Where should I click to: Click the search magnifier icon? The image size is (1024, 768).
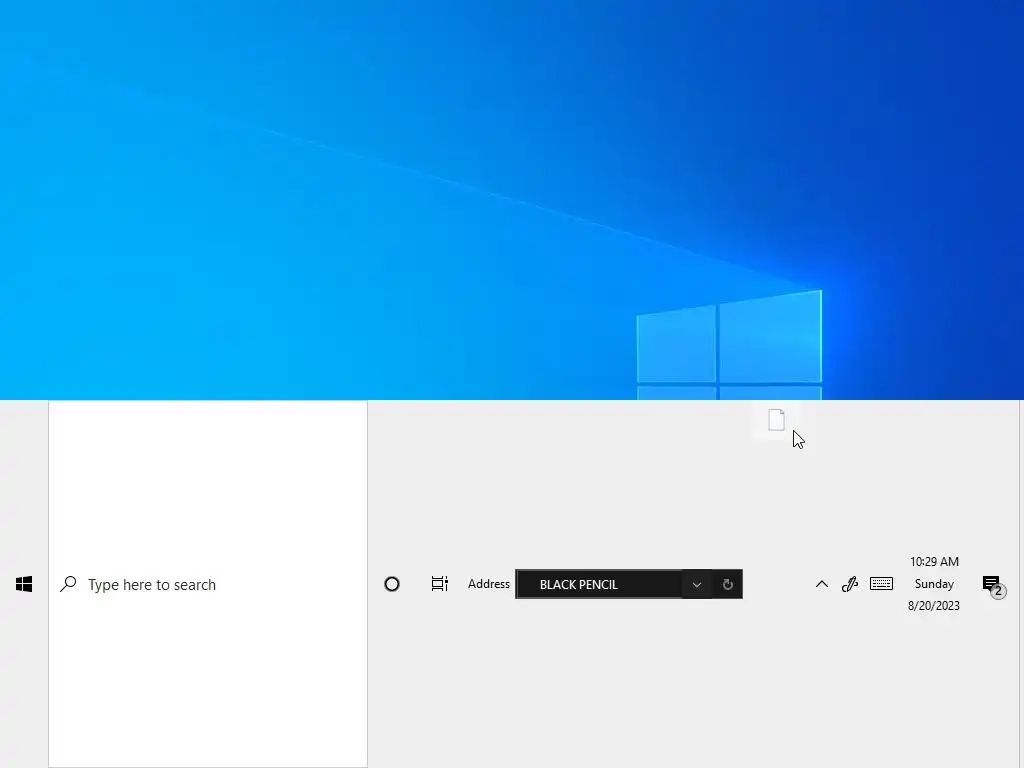pyautogui.click(x=69, y=584)
